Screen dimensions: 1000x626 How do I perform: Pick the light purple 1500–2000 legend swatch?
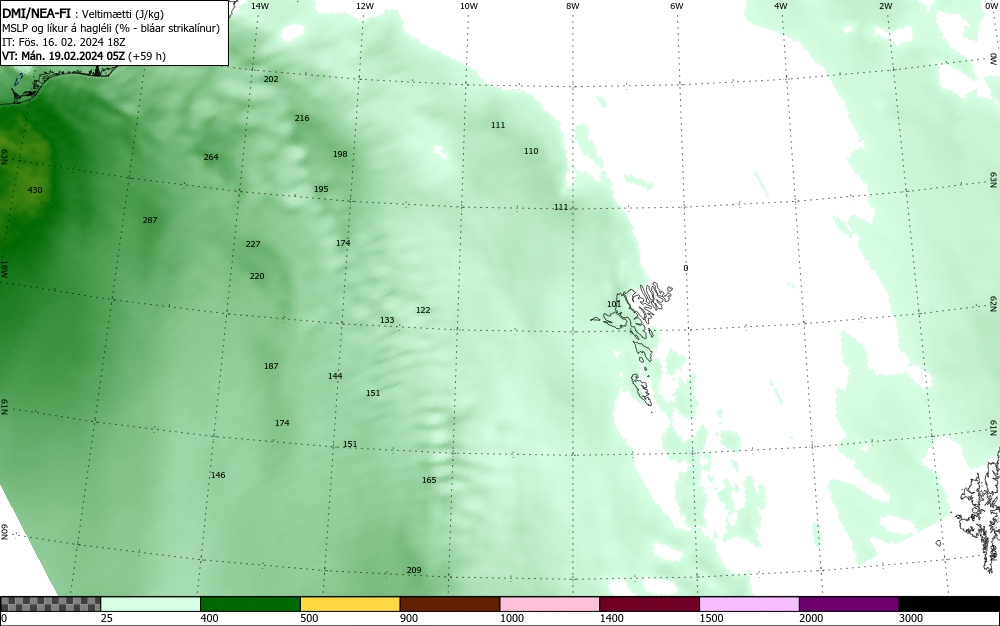pos(749,604)
